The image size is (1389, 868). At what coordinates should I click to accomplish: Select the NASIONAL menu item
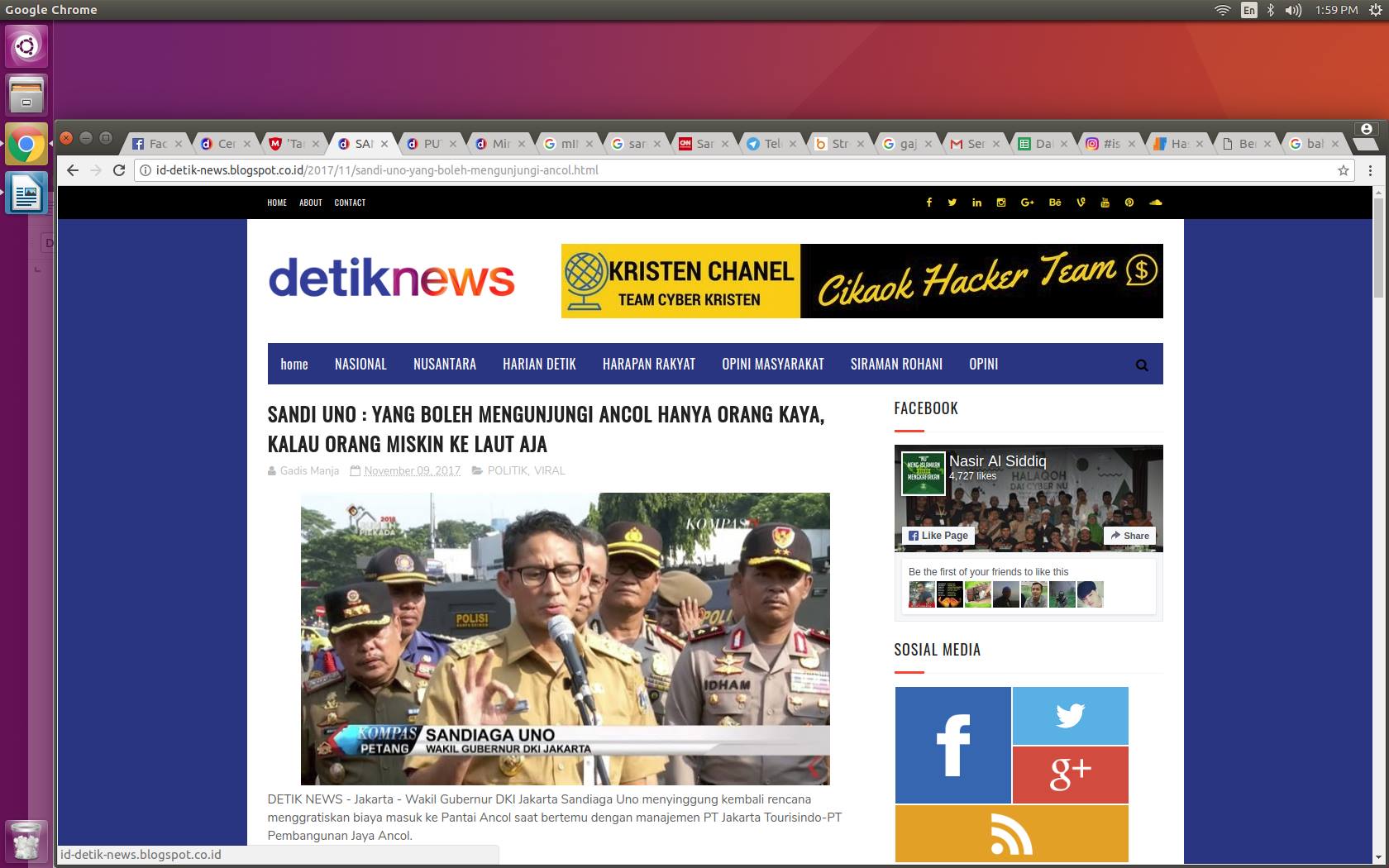coord(360,365)
